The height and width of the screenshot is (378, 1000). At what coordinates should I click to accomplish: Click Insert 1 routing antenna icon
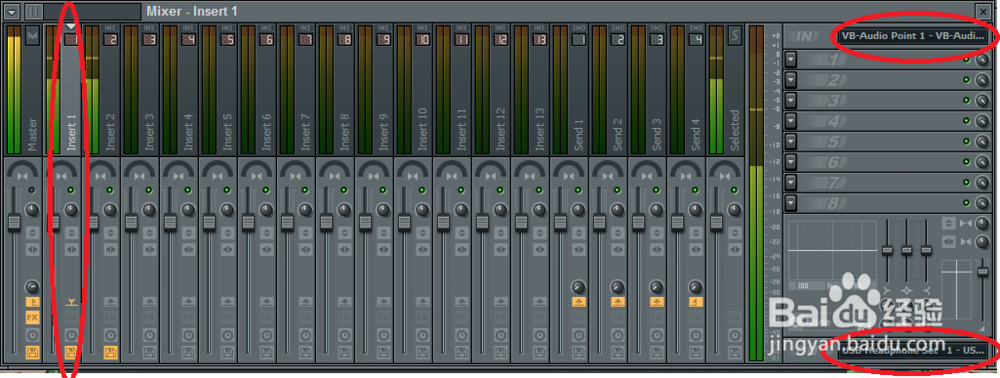click(71, 302)
